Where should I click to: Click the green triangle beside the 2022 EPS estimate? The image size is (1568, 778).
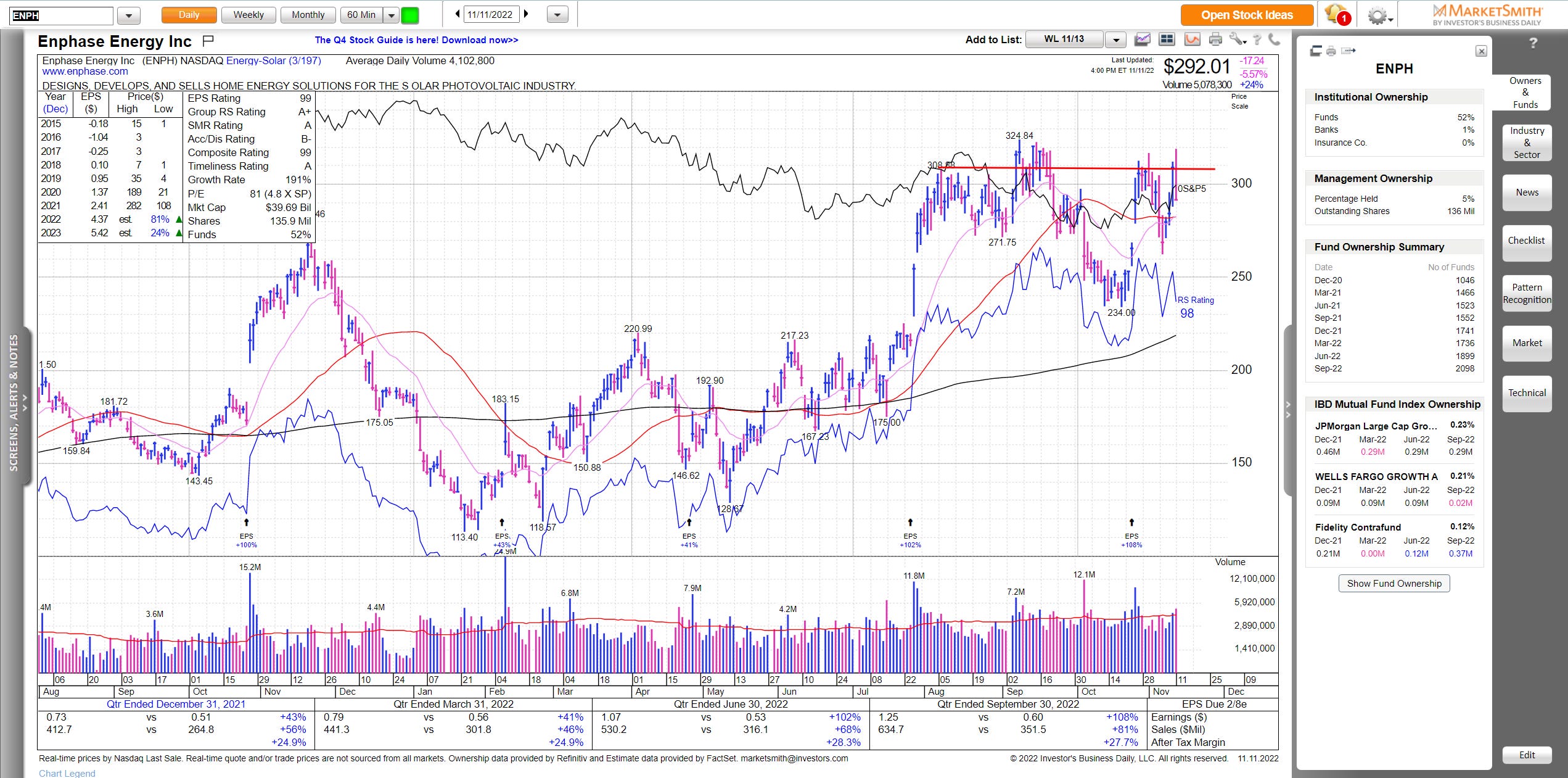[x=179, y=219]
